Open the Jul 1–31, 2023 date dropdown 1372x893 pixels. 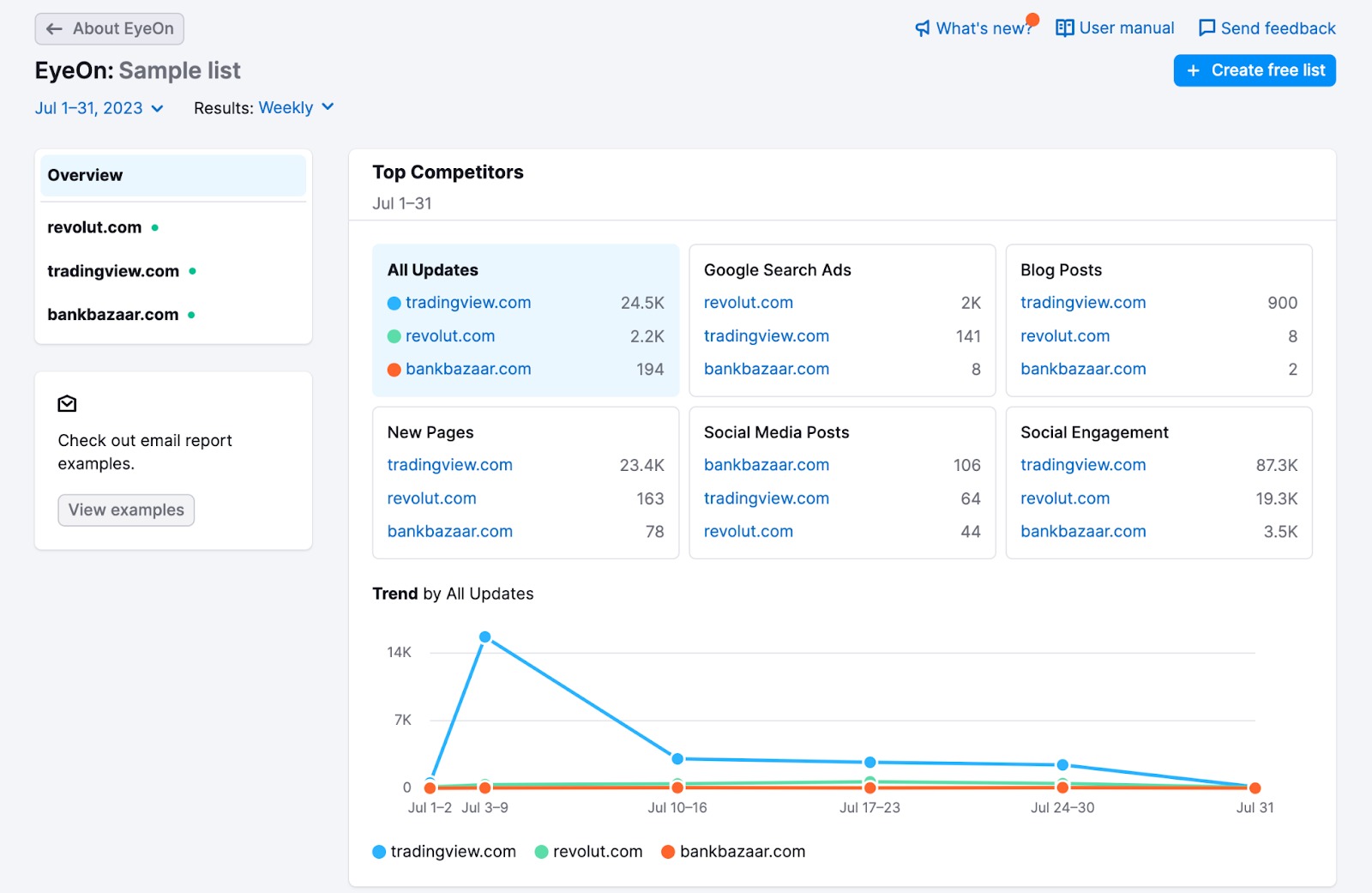pyautogui.click(x=99, y=108)
